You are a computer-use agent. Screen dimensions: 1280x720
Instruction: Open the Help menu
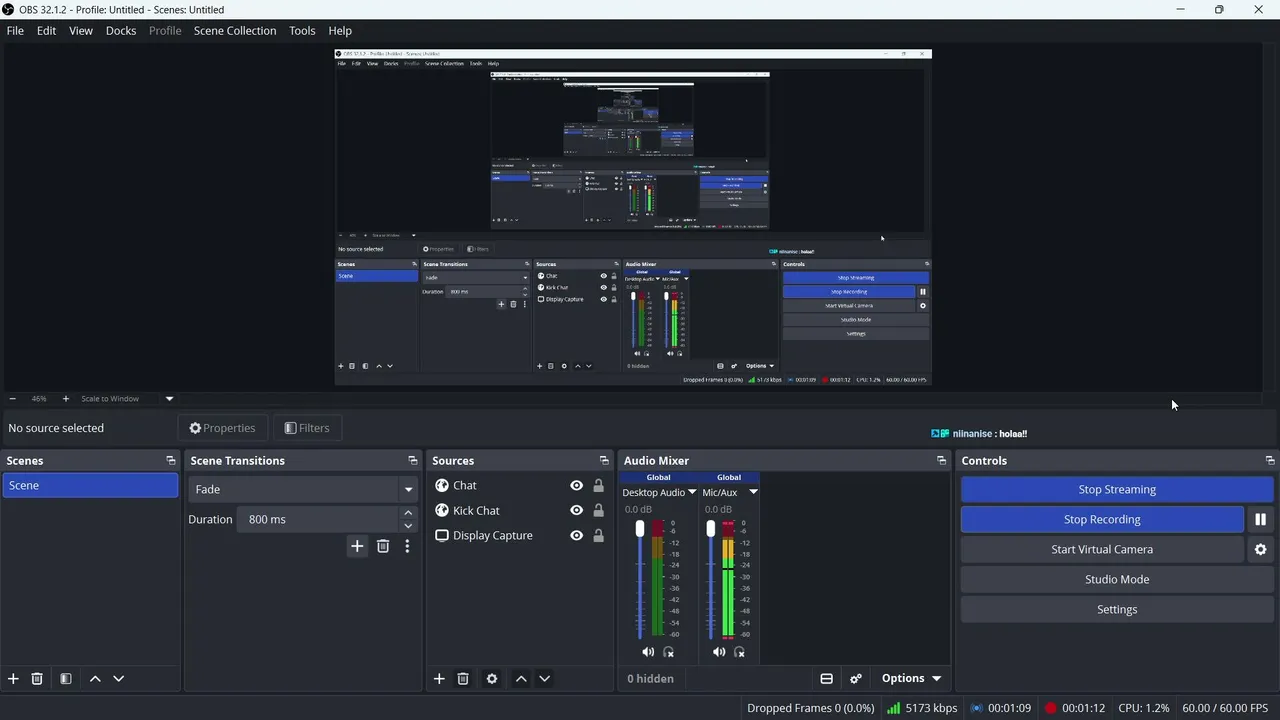click(340, 30)
